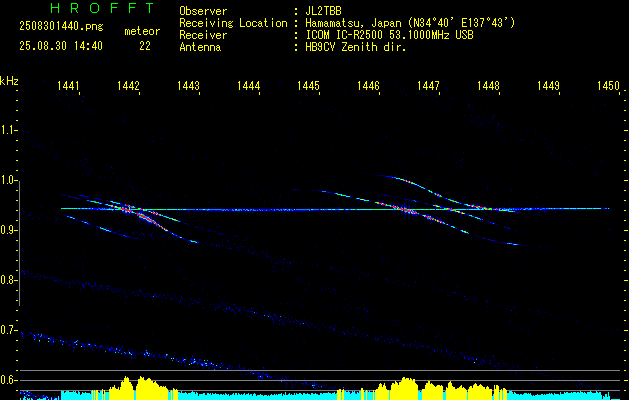Viewport: 629px width, 400px height.
Task: Click the 1446 time axis label
Action: pyautogui.click(x=368, y=85)
